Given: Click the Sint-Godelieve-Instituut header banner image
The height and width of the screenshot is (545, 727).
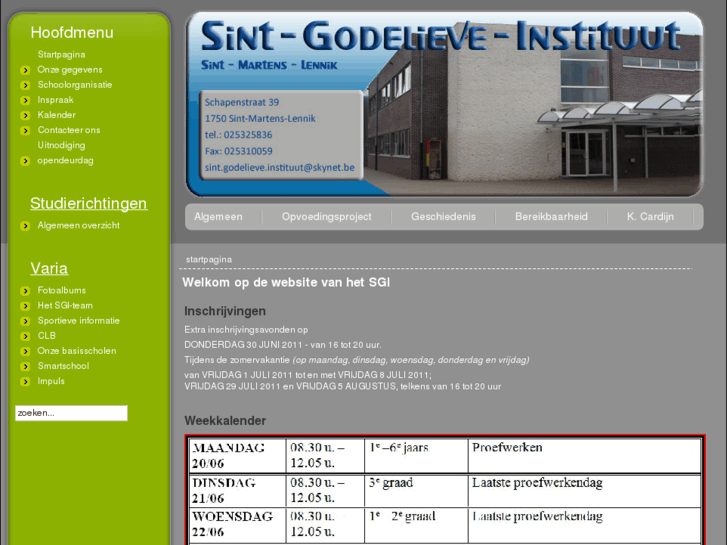Looking at the screenshot, I should coord(444,104).
